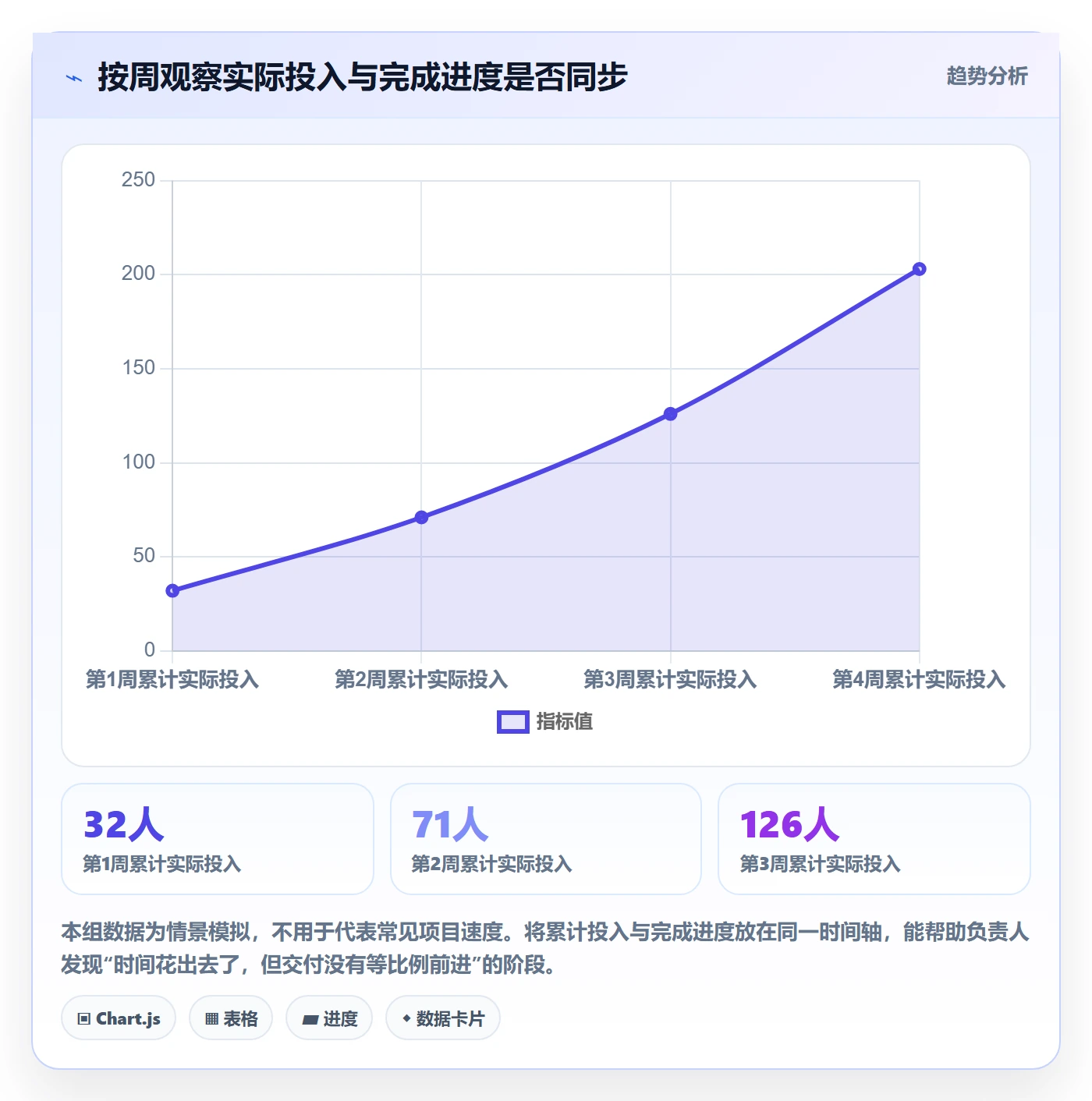Screen dimensions: 1092x1101
Task: Click the 进度 tag chip
Action: 329,1018
